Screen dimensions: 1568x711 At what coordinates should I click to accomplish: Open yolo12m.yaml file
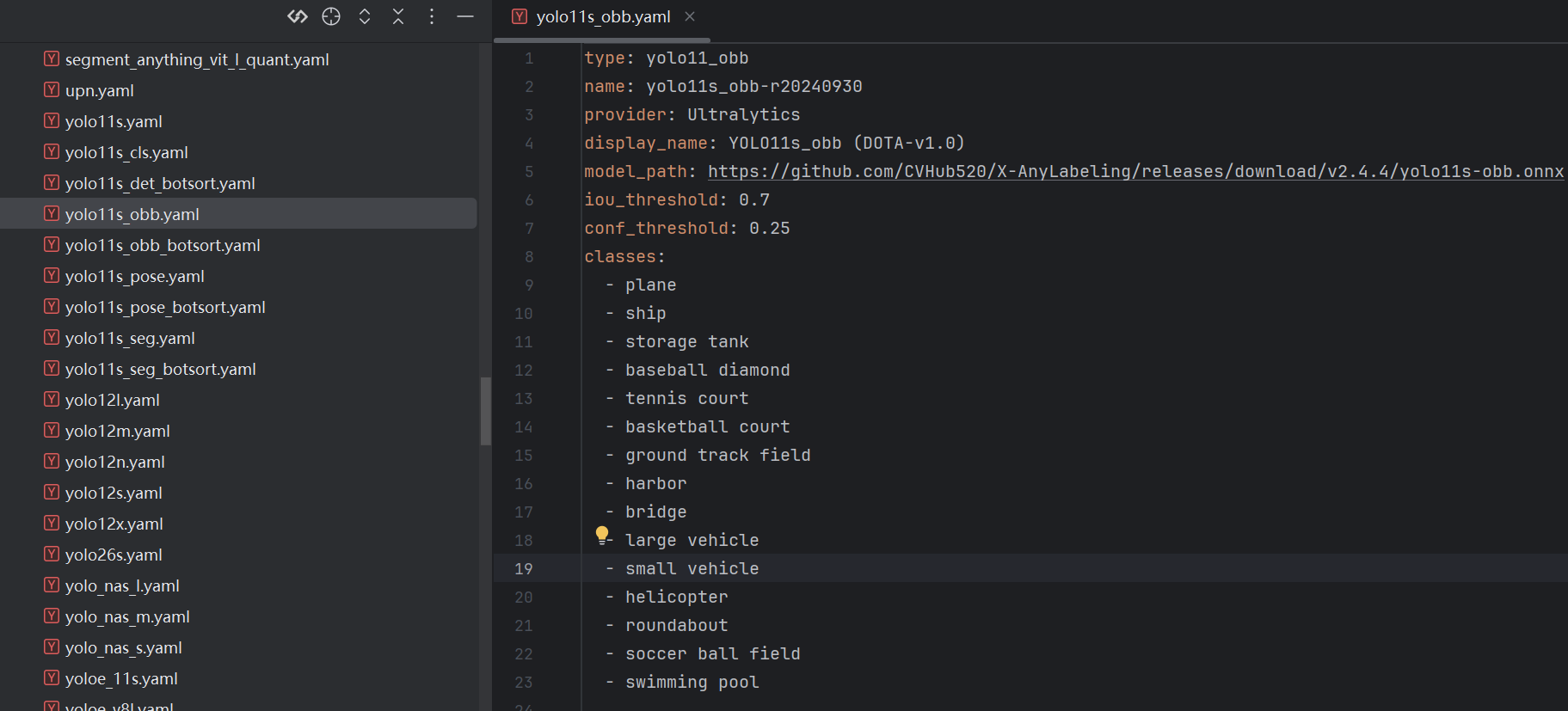click(x=118, y=431)
